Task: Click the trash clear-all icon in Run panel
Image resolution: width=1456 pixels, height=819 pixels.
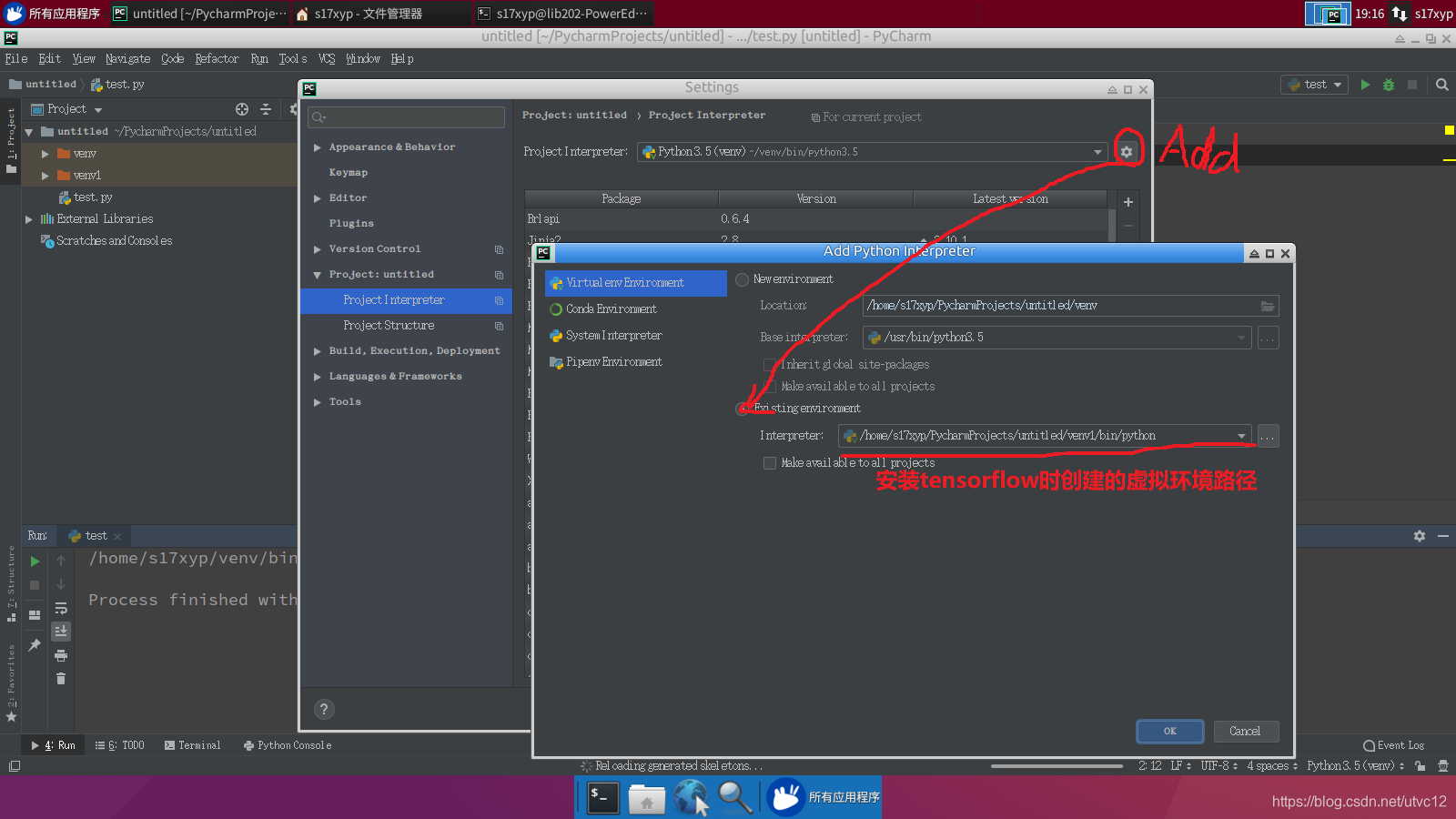Action: pos(61,679)
